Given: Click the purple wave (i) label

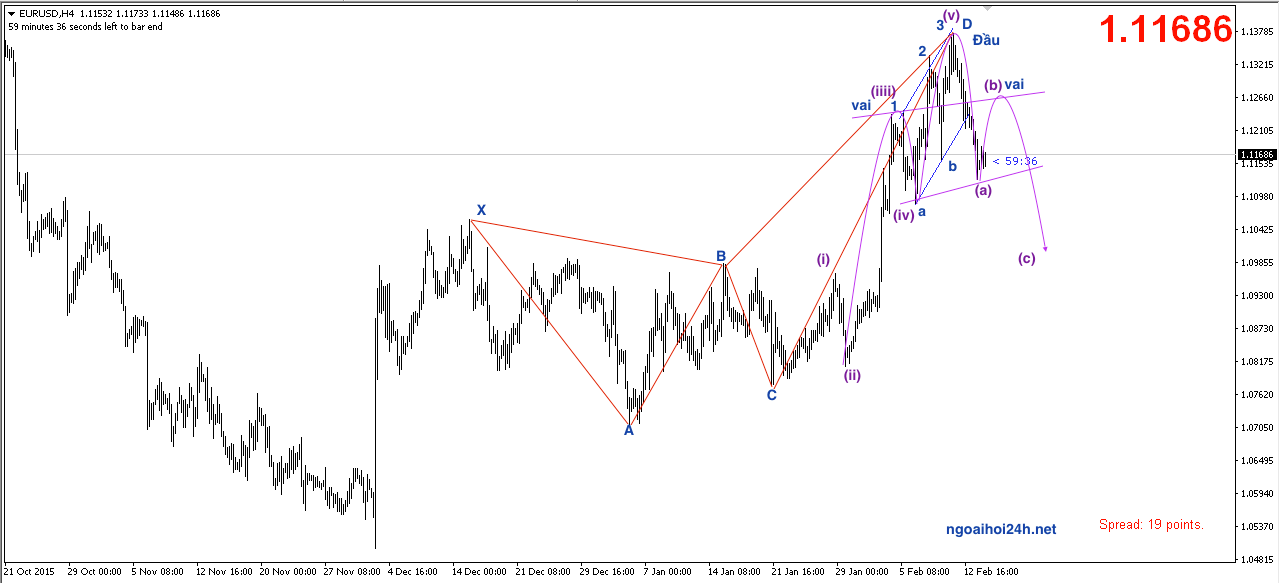Looking at the screenshot, I should 823,259.
